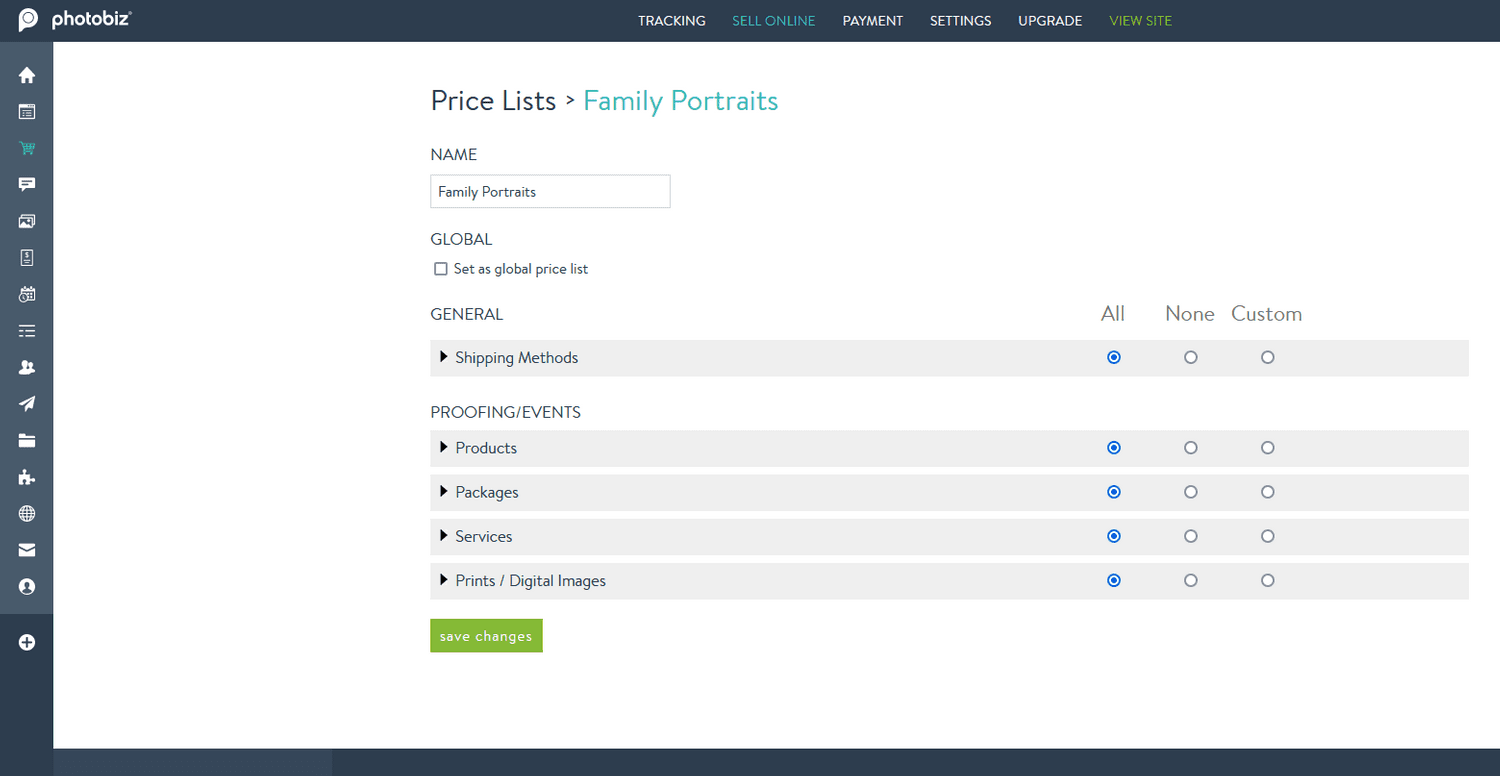Image resolution: width=1500 pixels, height=776 pixels.
Task: Expand the Prints / Digital Images row
Action: pos(445,580)
